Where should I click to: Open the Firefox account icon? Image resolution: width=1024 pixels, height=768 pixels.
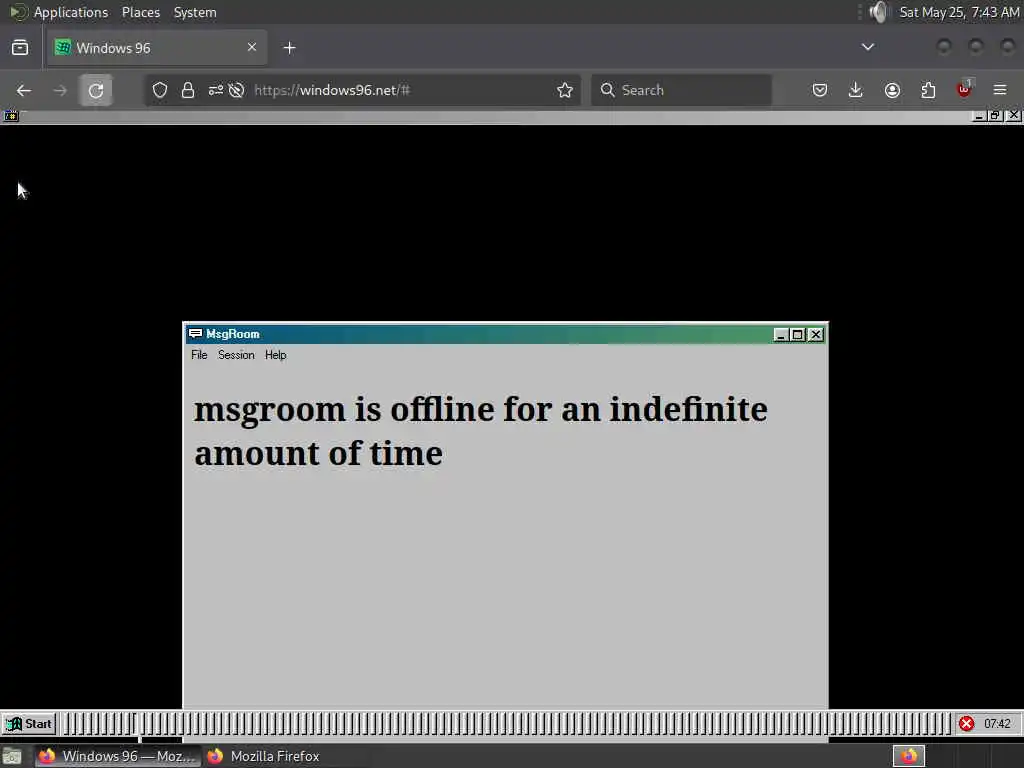pos(892,90)
